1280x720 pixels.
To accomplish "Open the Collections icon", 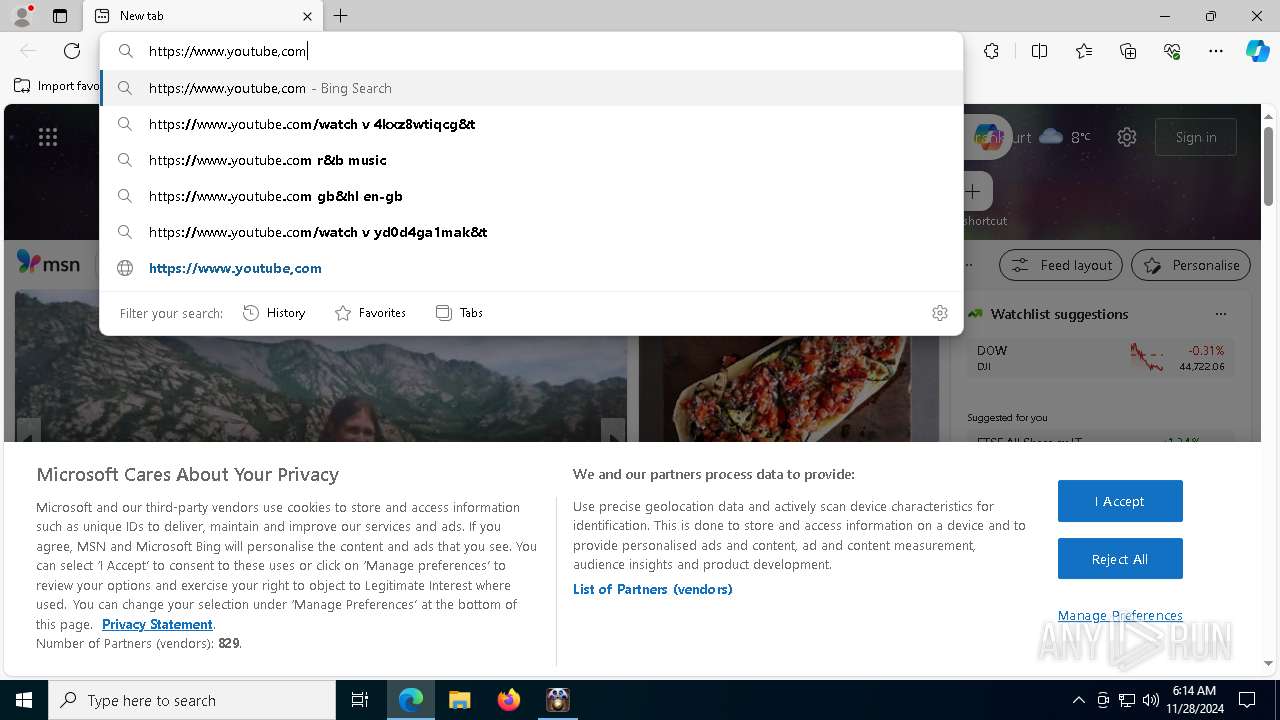I will tap(1128, 51).
